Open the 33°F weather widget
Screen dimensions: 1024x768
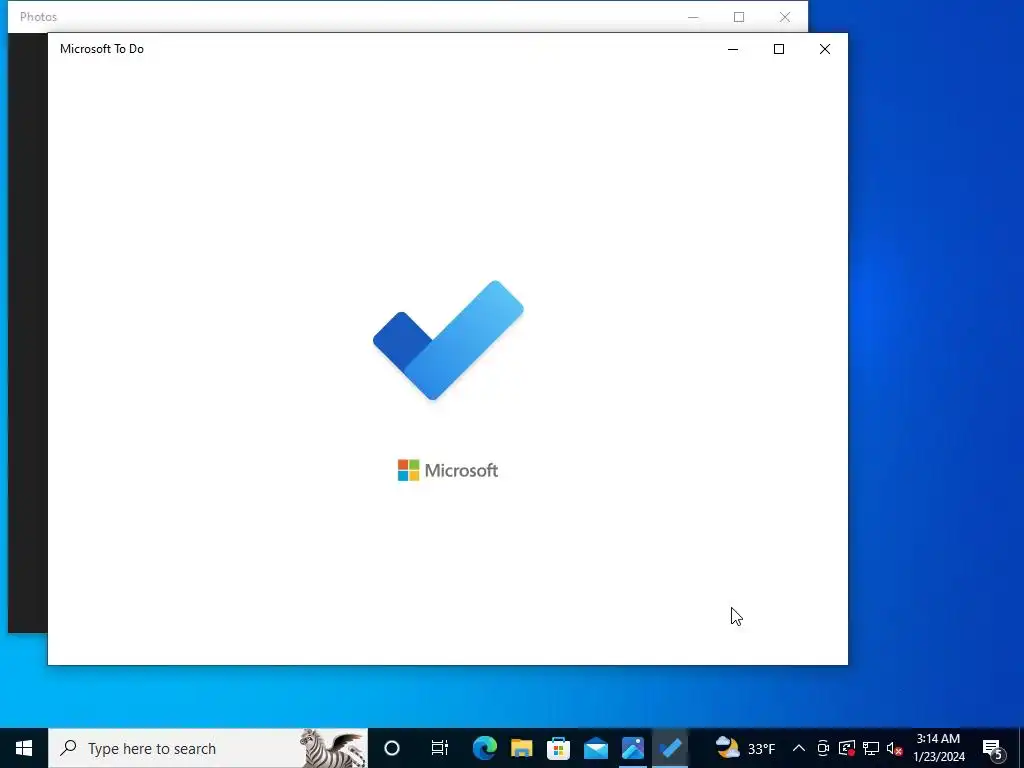tap(745, 748)
